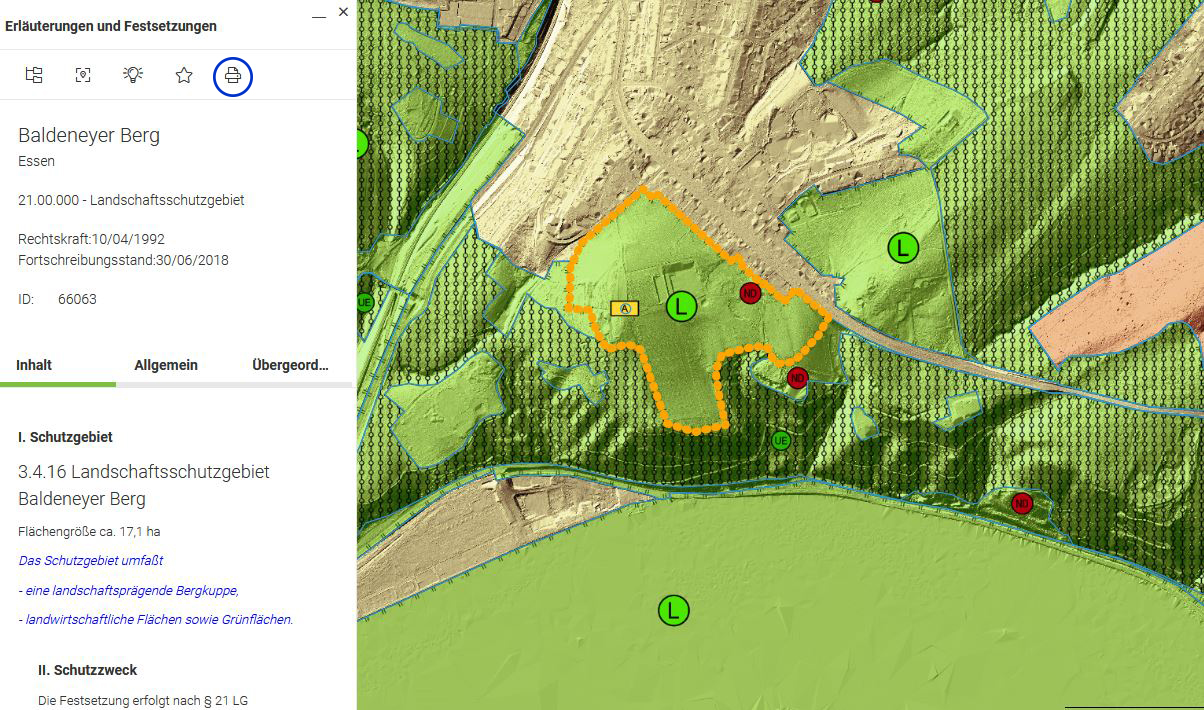
Task: Click the L marker northeast of highlighted area
Action: (x=903, y=246)
